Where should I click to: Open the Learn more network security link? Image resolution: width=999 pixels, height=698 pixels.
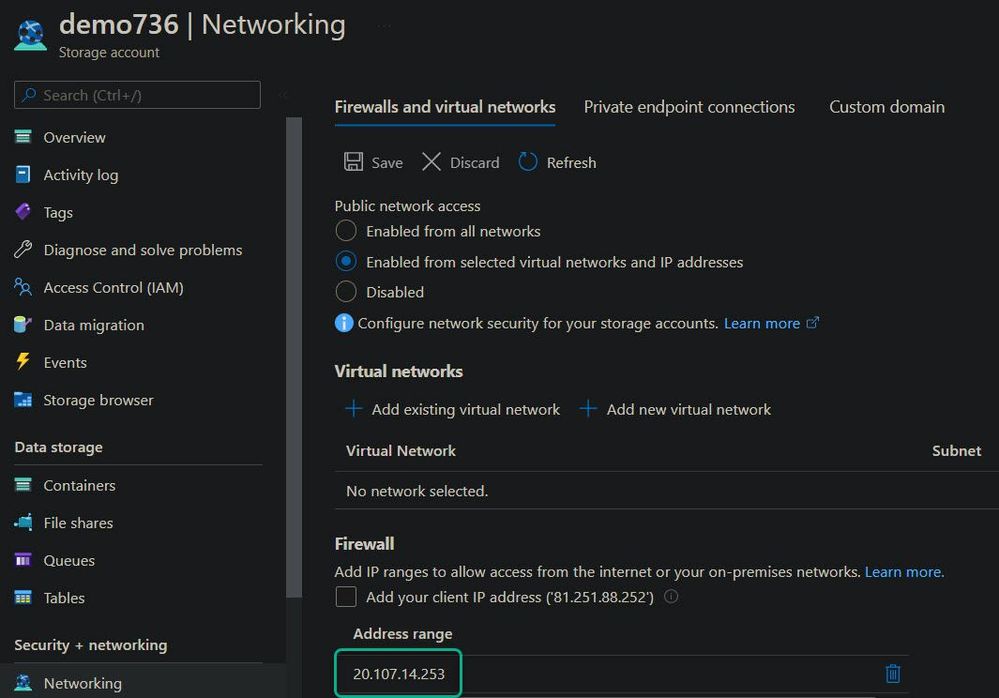tap(762, 323)
